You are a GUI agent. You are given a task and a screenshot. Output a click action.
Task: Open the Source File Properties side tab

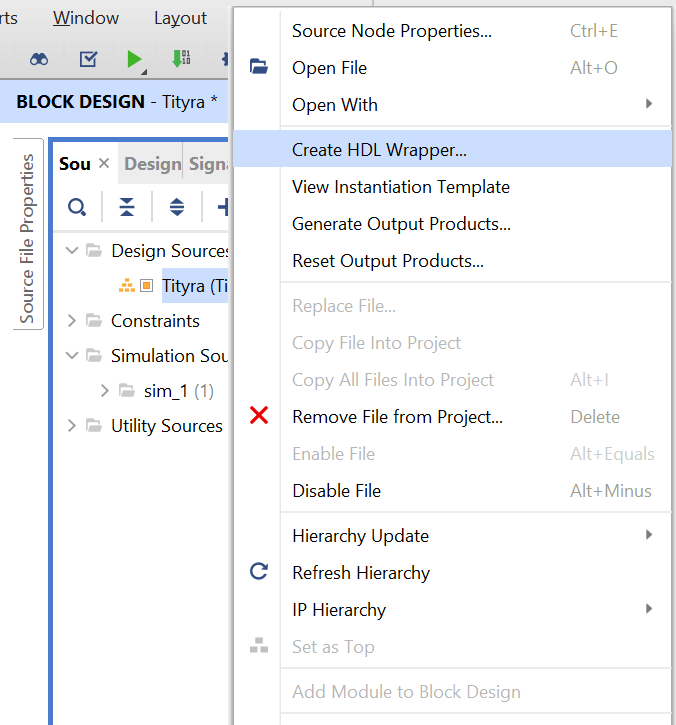pos(27,238)
